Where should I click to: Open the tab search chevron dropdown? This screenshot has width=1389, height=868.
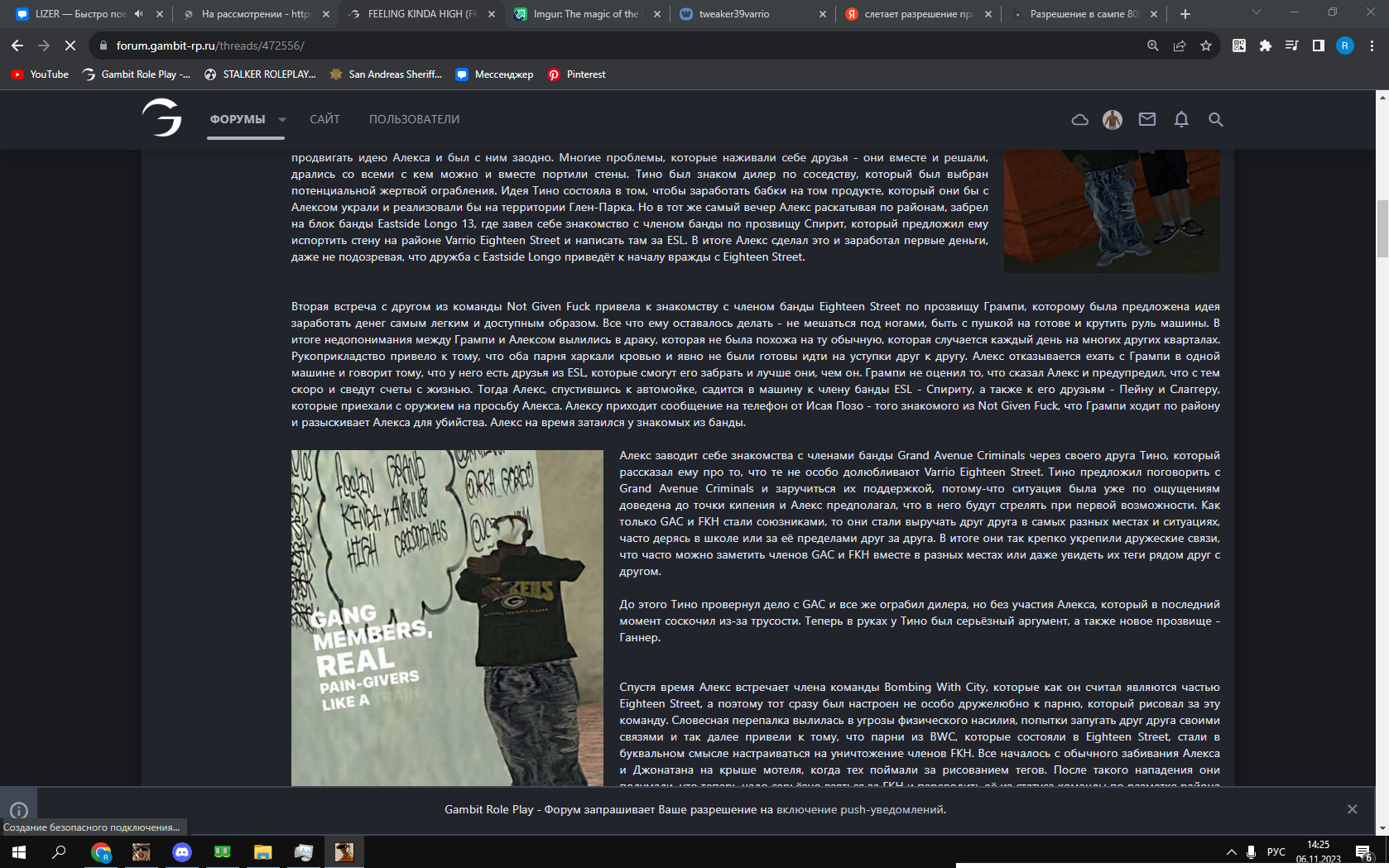coord(1256,12)
